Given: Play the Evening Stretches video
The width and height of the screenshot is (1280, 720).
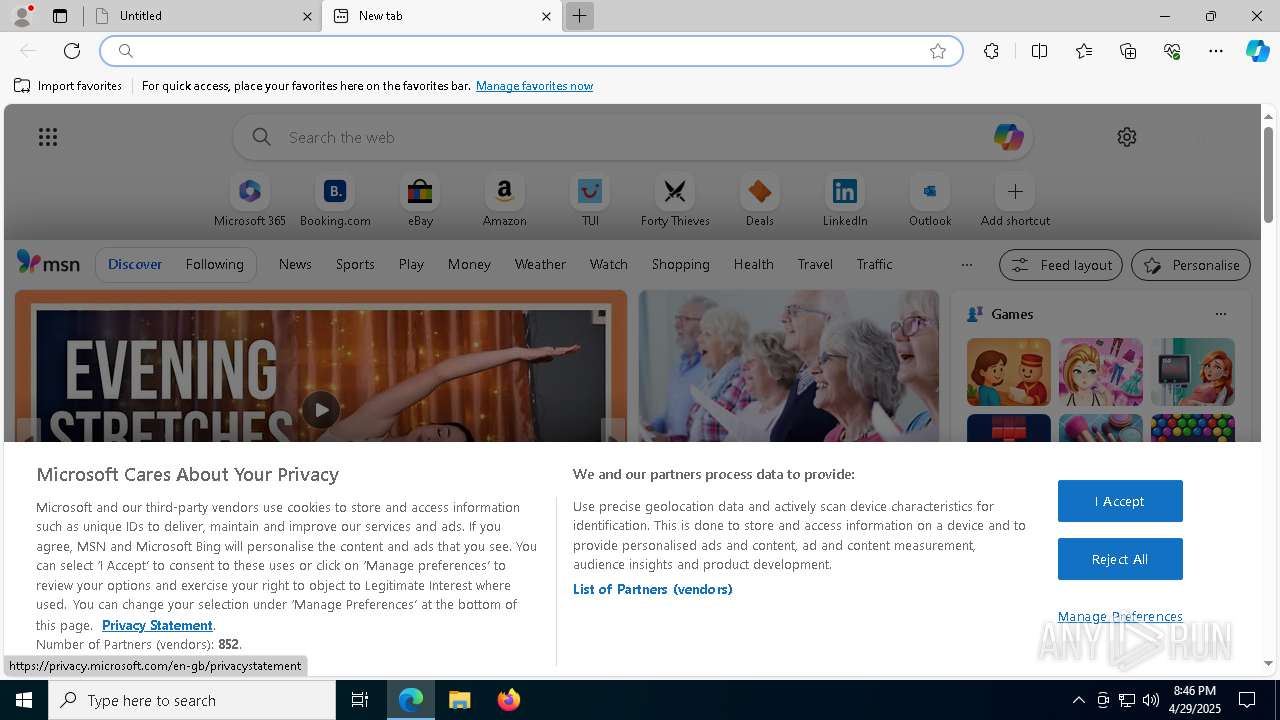Looking at the screenshot, I should coord(320,410).
